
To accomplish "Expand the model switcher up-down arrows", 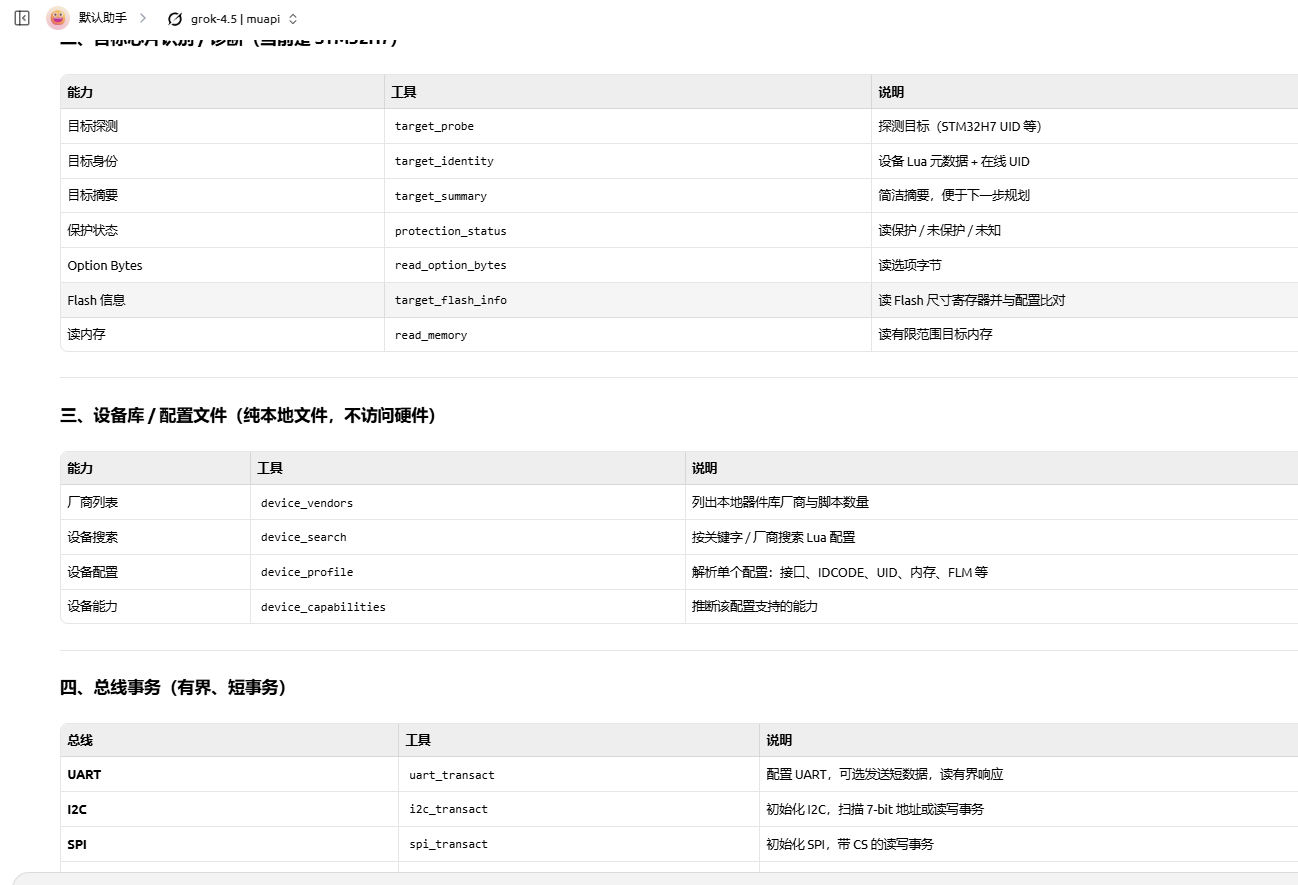I will coord(293,19).
